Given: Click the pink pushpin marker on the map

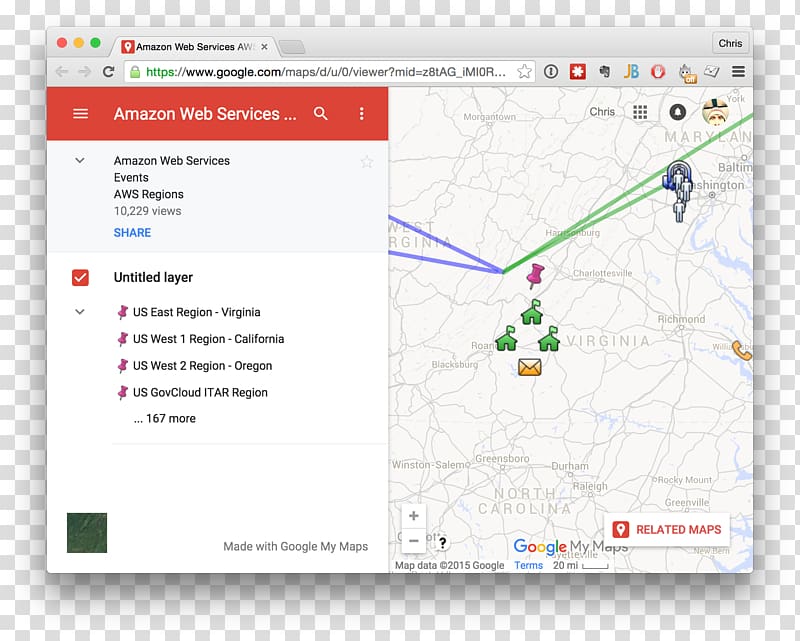Looking at the screenshot, I should point(535,276).
